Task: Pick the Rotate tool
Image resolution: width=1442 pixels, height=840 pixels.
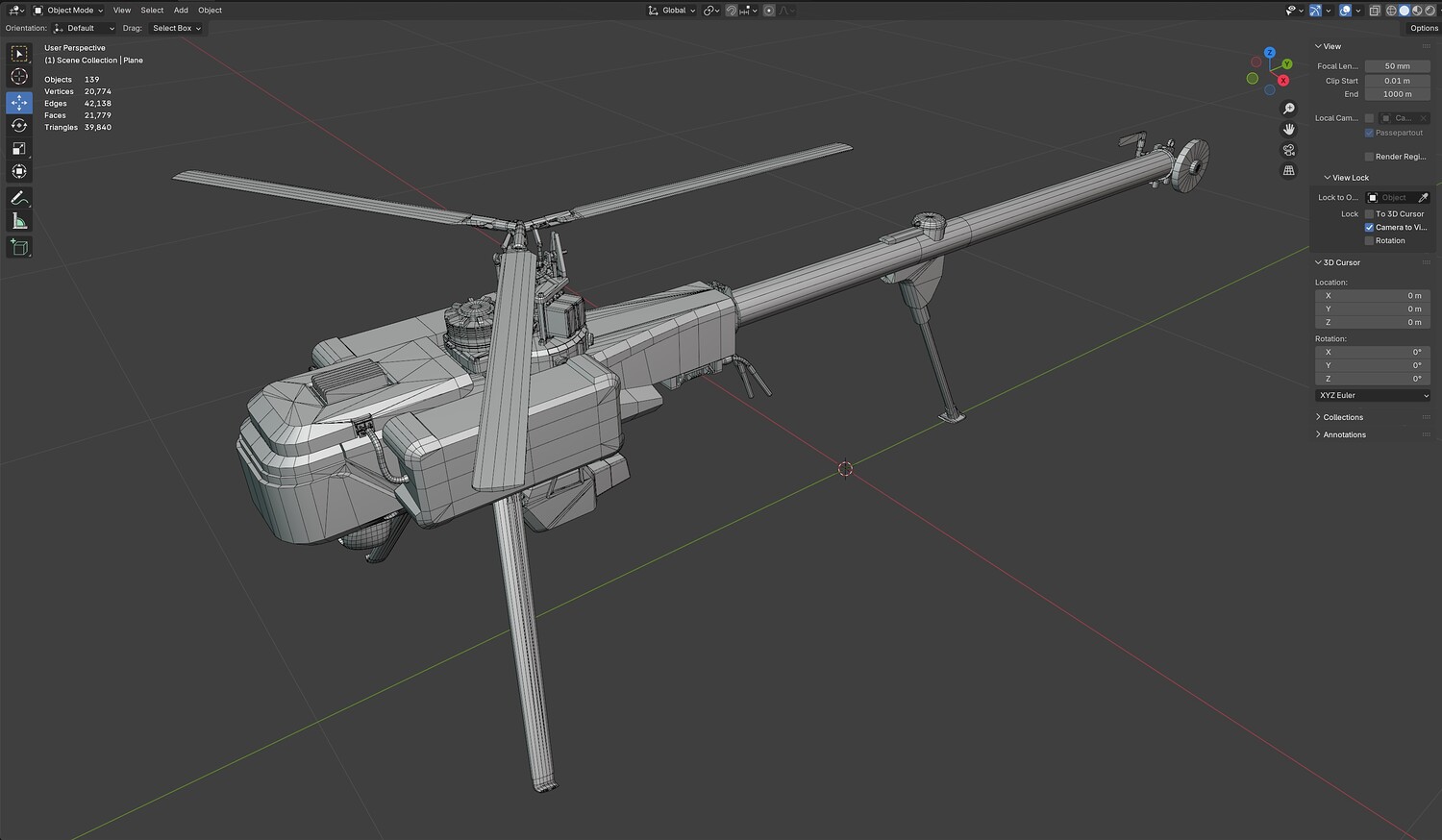Action: point(19,125)
